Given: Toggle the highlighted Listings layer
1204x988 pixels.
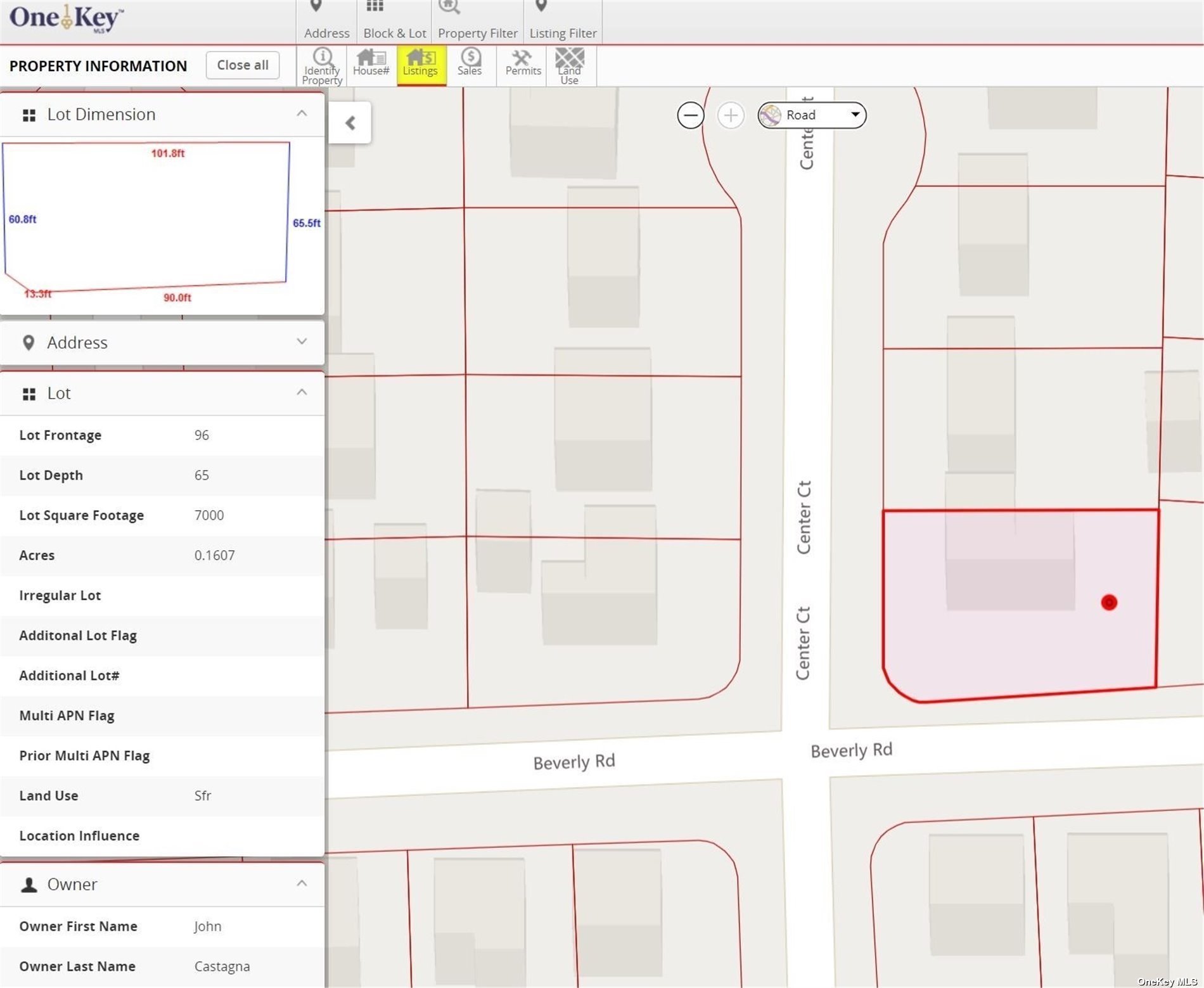Looking at the screenshot, I should click(x=421, y=65).
